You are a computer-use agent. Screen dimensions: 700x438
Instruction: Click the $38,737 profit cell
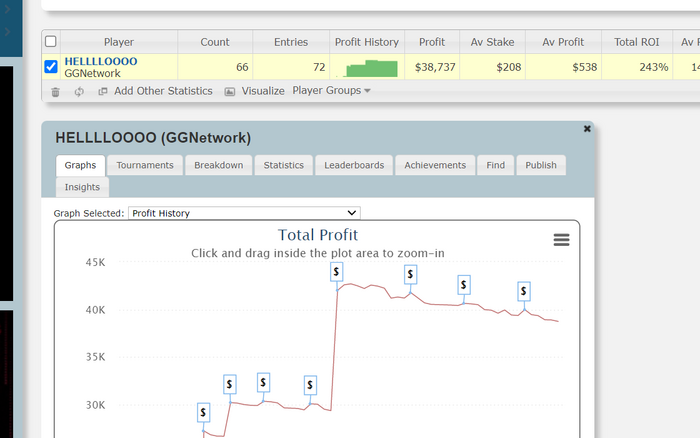[432, 67]
